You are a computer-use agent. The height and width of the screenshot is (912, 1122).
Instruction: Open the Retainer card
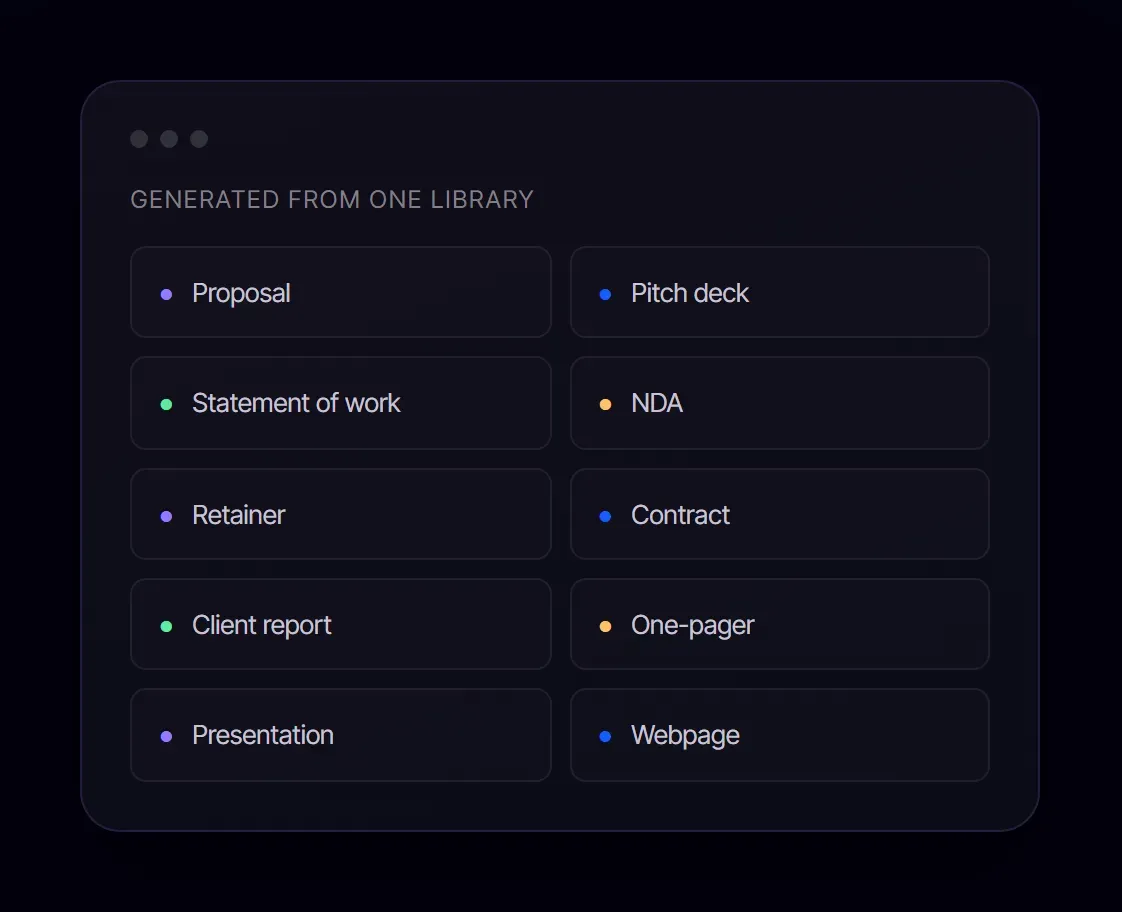click(341, 514)
